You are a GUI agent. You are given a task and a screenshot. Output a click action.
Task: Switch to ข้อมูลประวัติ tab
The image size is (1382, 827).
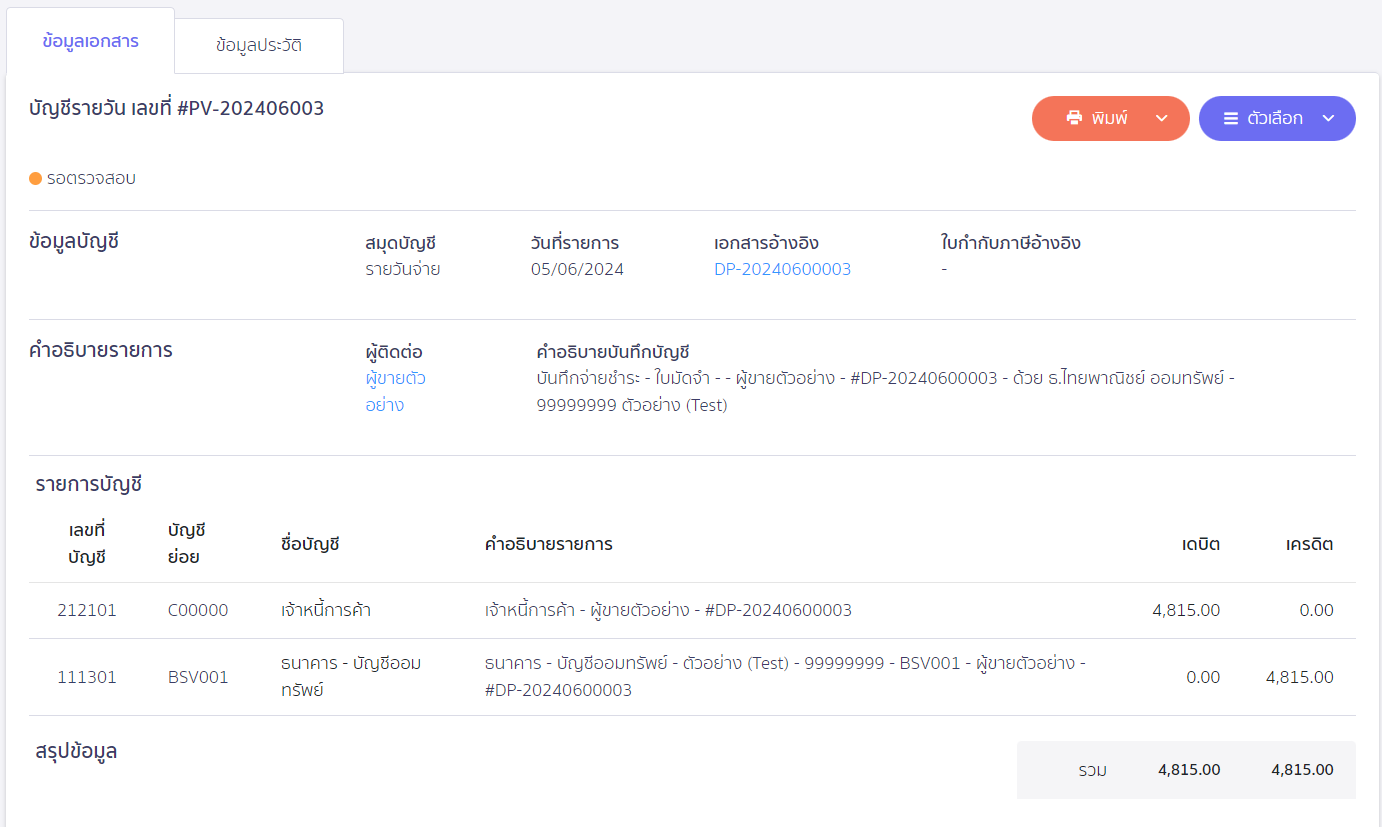pos(259,45)
